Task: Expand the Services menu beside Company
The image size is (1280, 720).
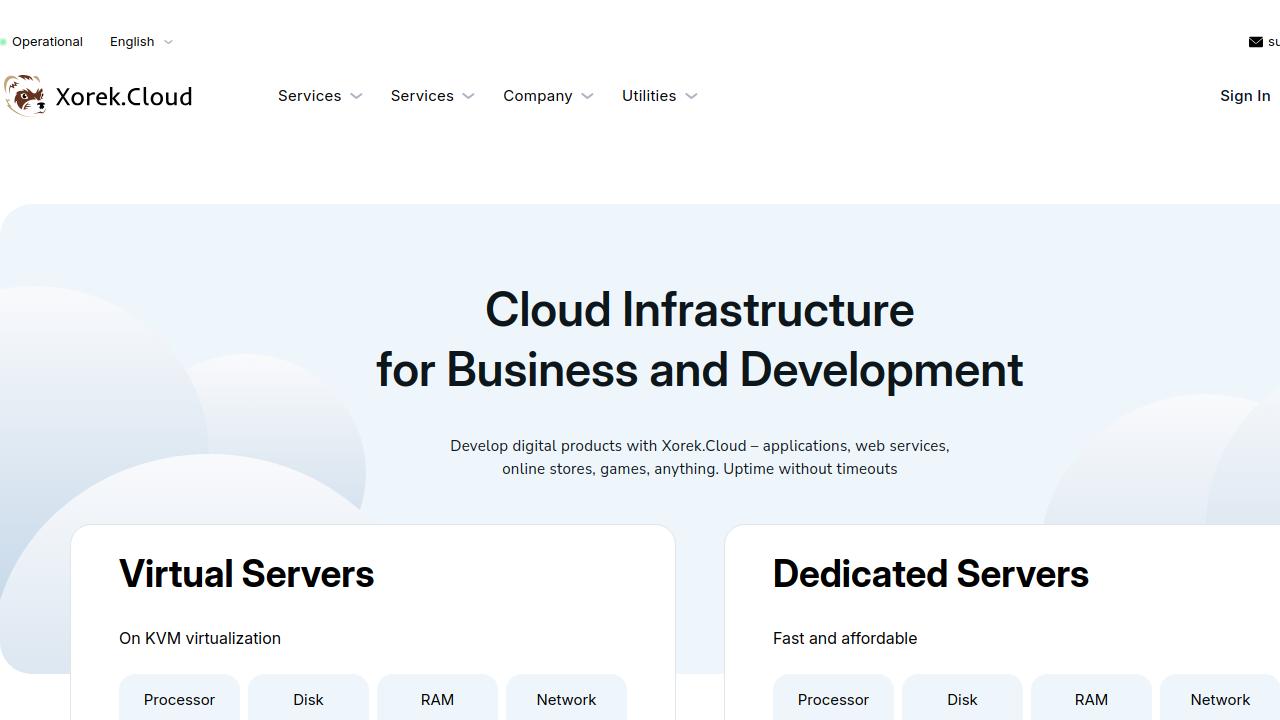Action: tap(432, 96)
